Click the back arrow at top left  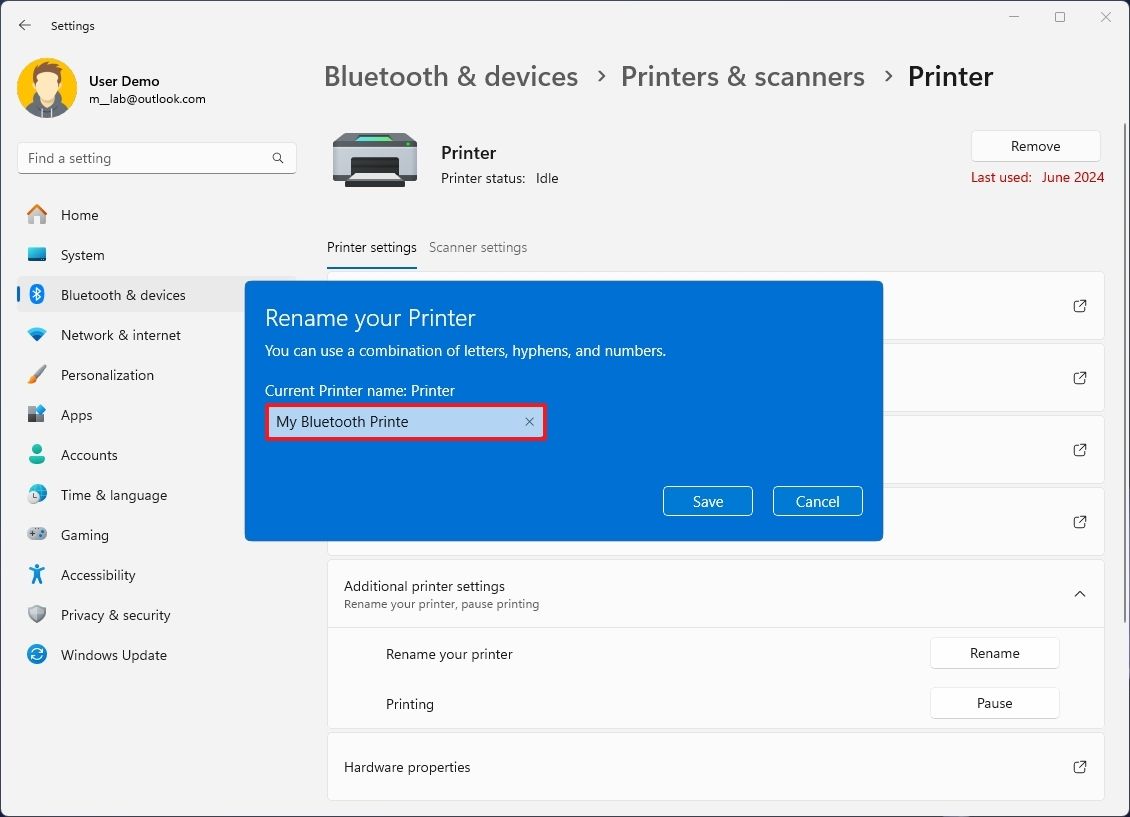24,25
